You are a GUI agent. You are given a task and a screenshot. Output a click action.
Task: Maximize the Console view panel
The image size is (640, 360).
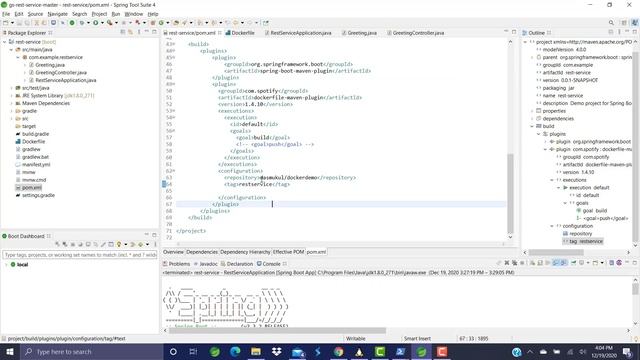tap(634, 263)
